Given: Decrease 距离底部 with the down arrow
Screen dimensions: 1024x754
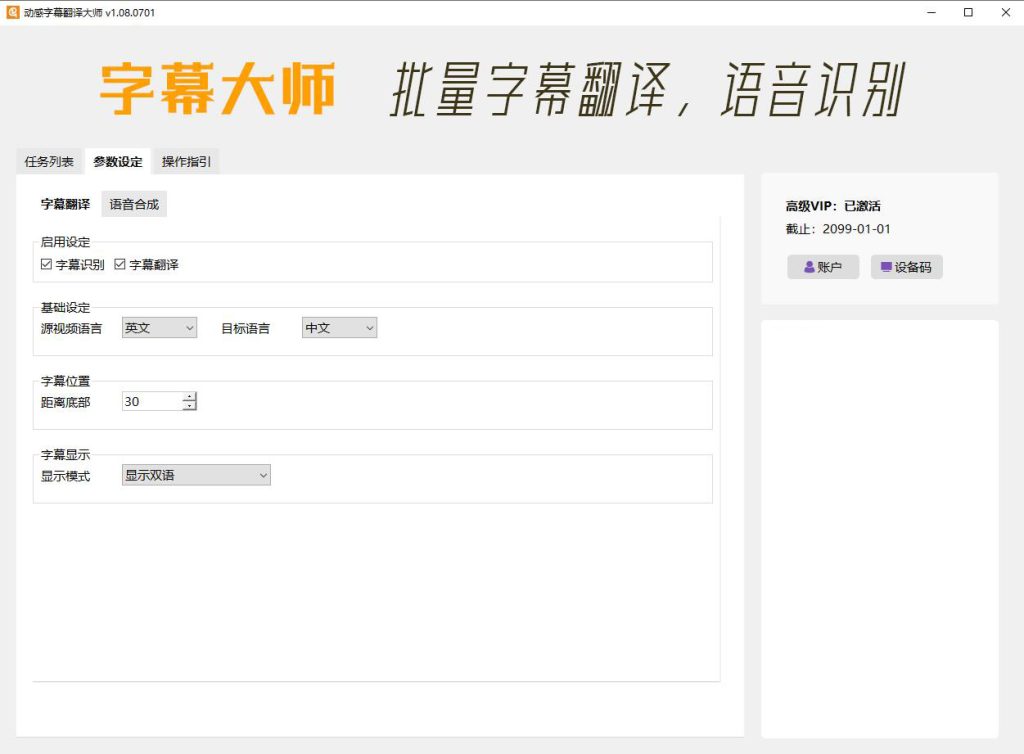Looking at the screenshot, I should [189, 406].
